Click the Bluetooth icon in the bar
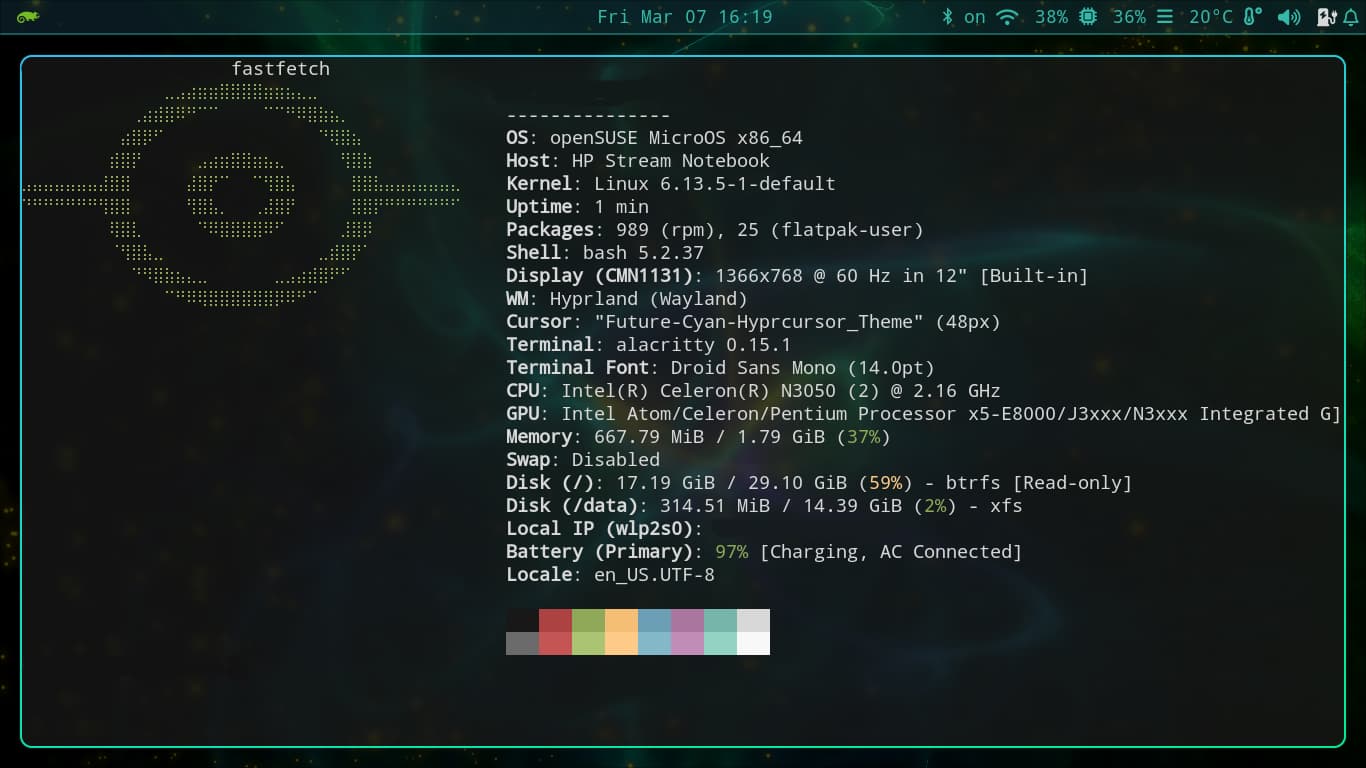Screen dimensions: 1366x768 pos(947,16)
